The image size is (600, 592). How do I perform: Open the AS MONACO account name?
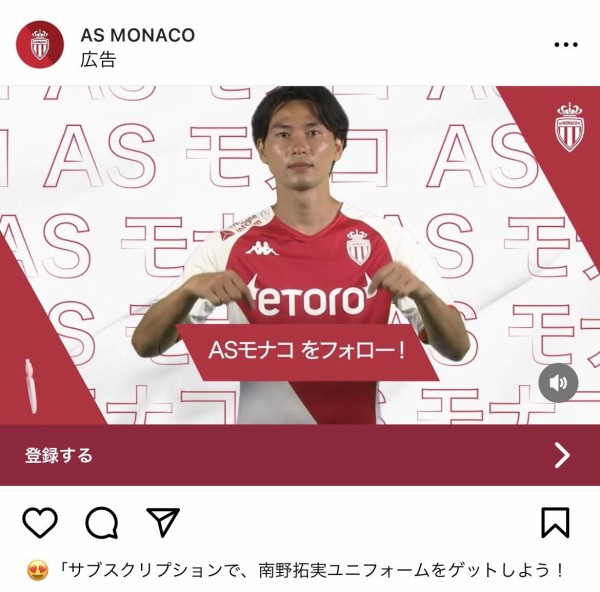[138, 35]
